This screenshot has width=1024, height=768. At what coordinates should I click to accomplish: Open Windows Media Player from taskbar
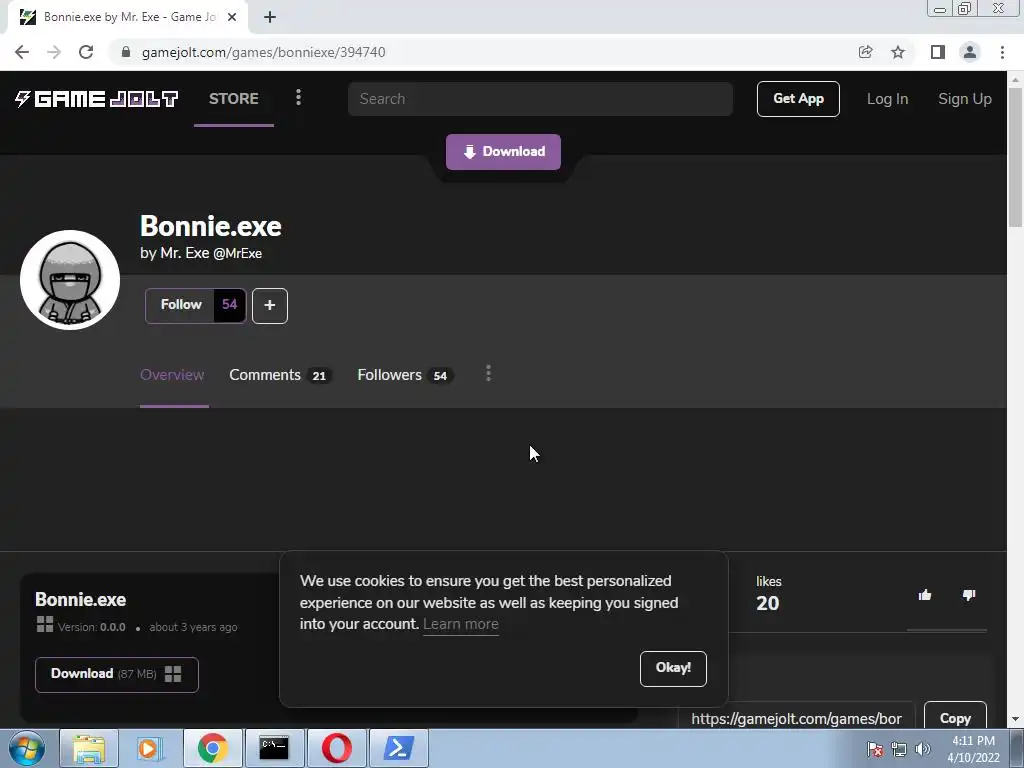150,748
